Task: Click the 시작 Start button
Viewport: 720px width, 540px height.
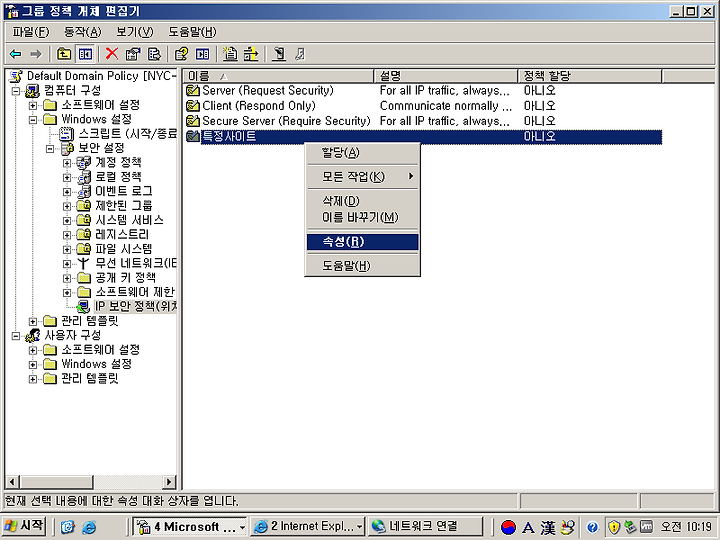Action: (24, 526)
